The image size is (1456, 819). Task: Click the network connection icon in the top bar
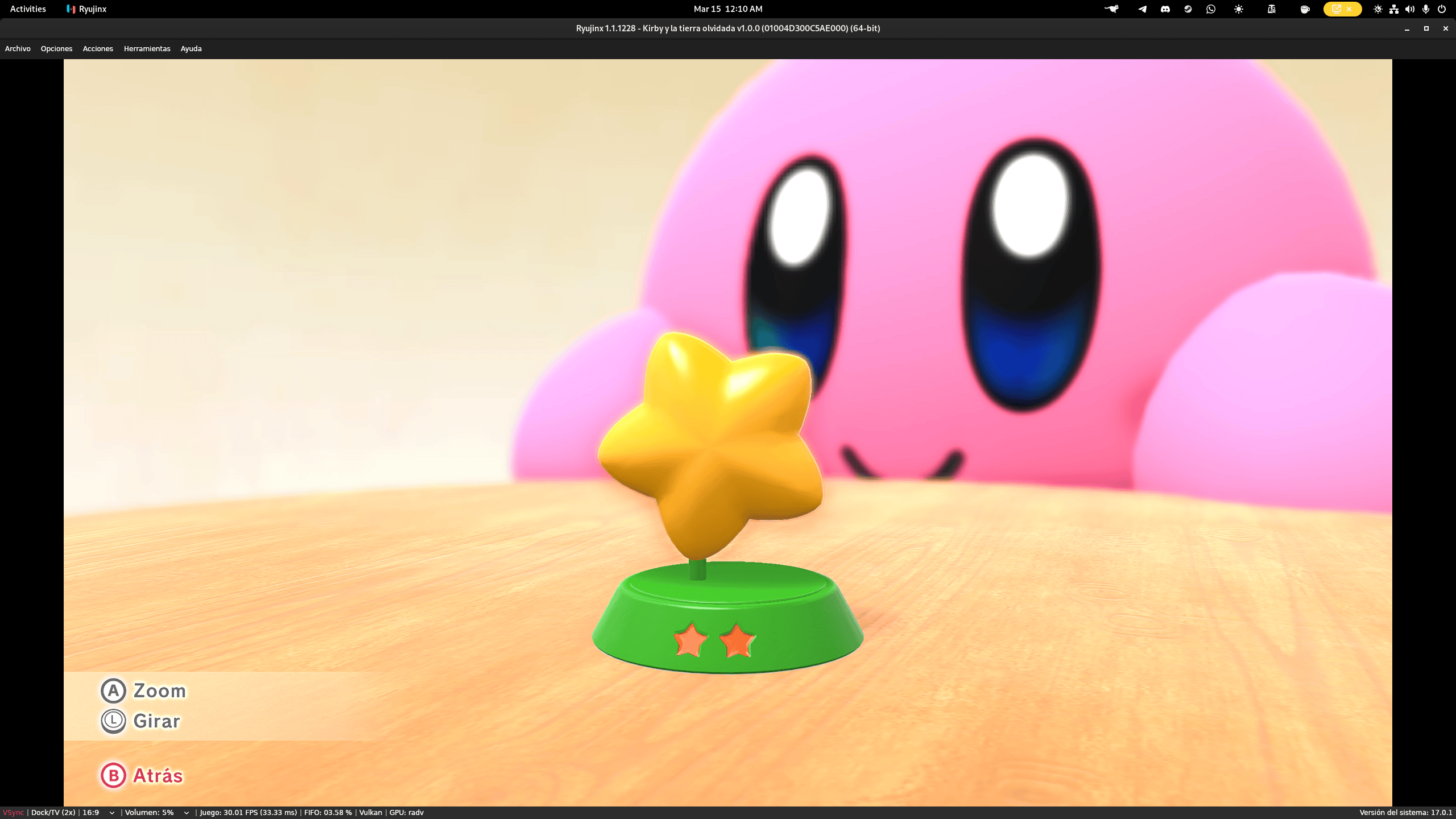pyautogui.click(x=1394, y=9)
